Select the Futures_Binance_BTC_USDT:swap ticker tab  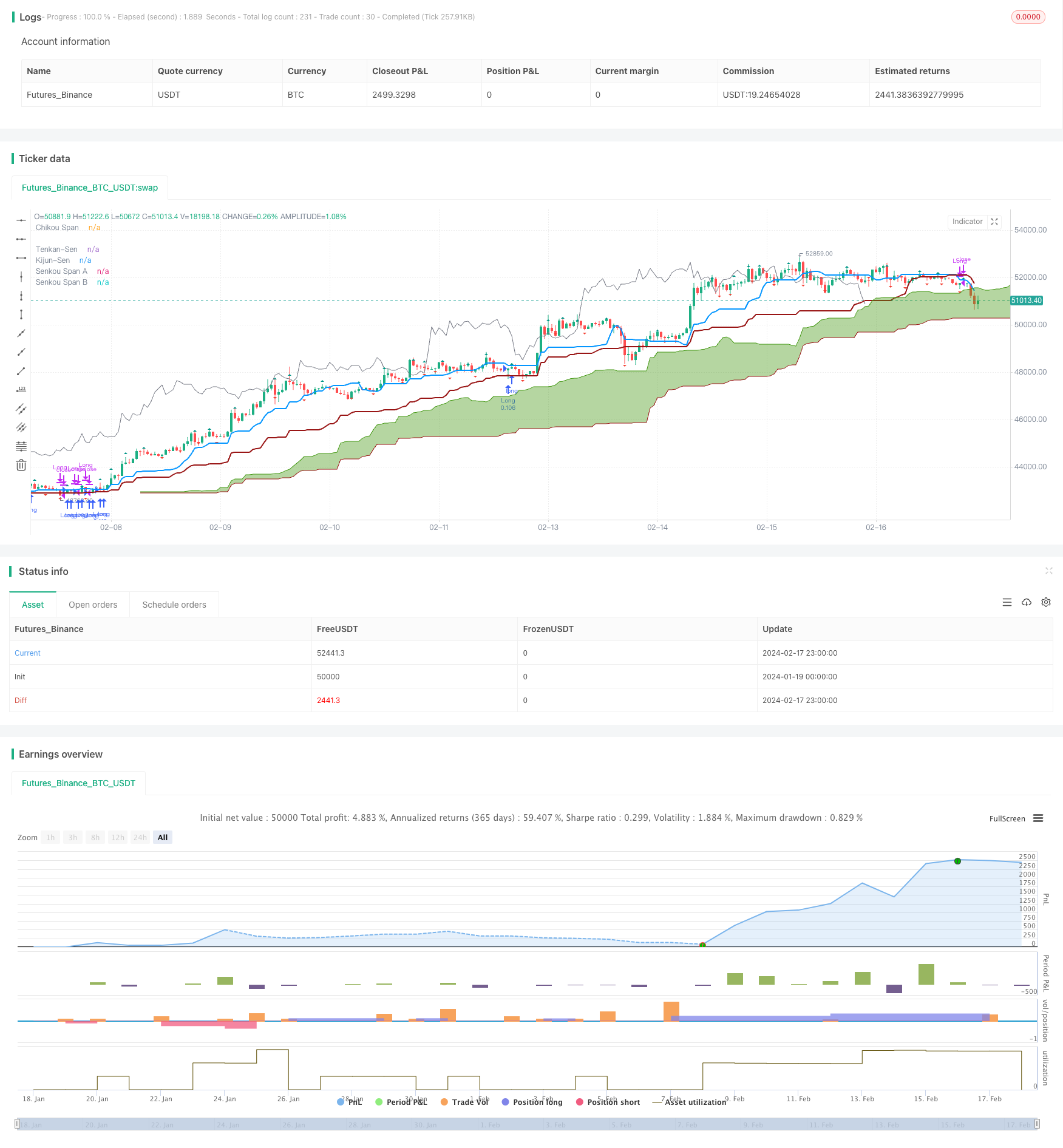pyautogui.click(x=90, y=188)
